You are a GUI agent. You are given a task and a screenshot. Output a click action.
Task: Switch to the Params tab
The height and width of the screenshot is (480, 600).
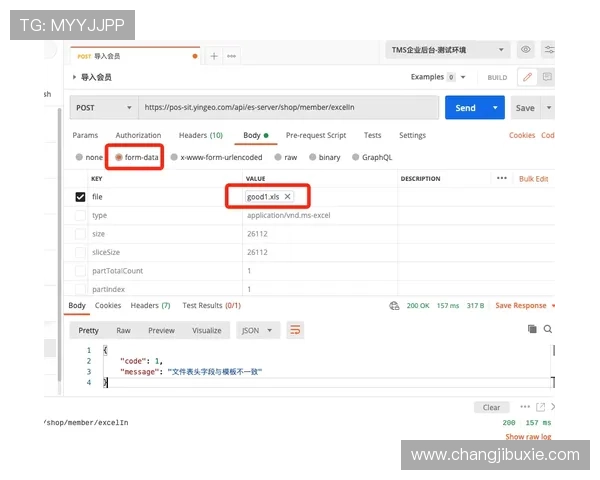click(85, 135)
